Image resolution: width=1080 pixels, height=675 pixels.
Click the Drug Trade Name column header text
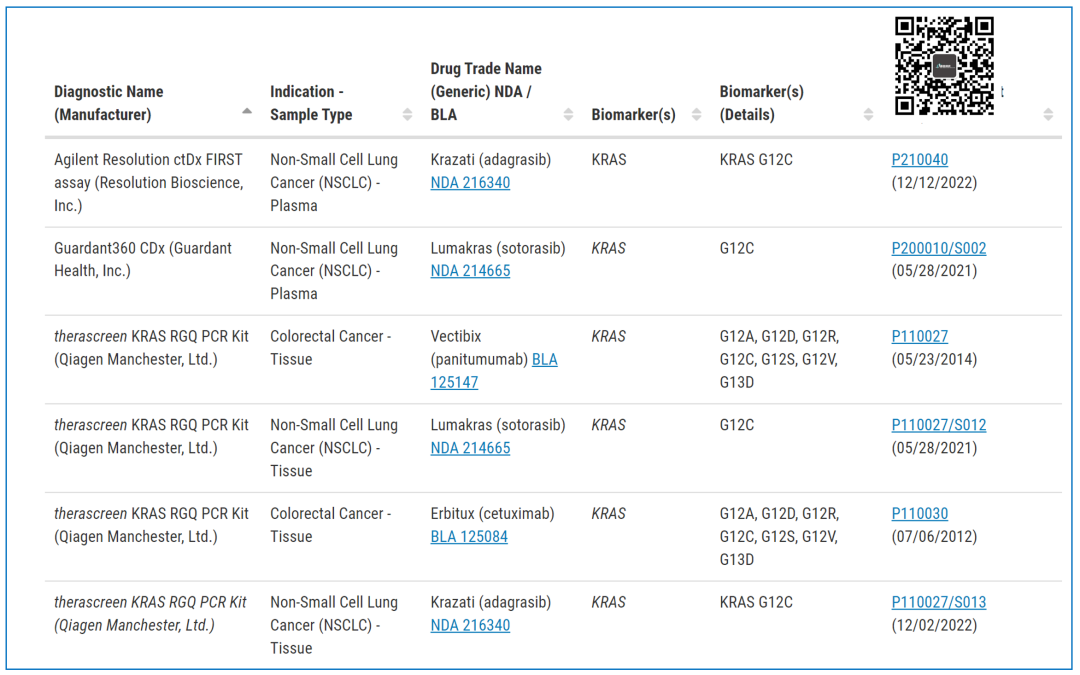click(x=485, y=91)
